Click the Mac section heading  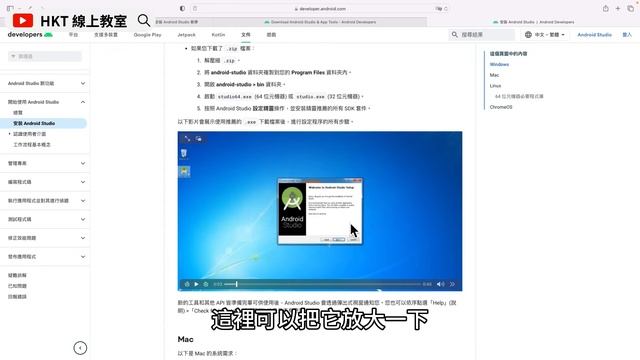point(185,339)
